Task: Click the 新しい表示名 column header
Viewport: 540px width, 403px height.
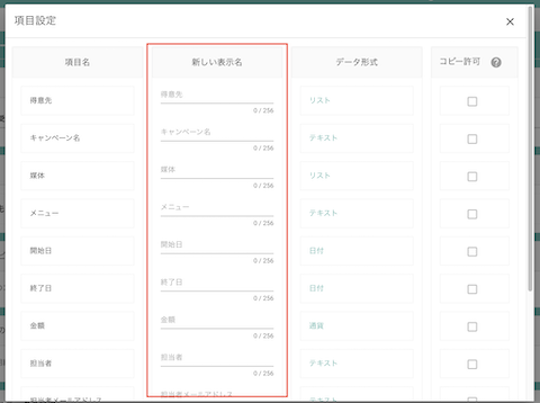Action: click(x=217, y=62)
